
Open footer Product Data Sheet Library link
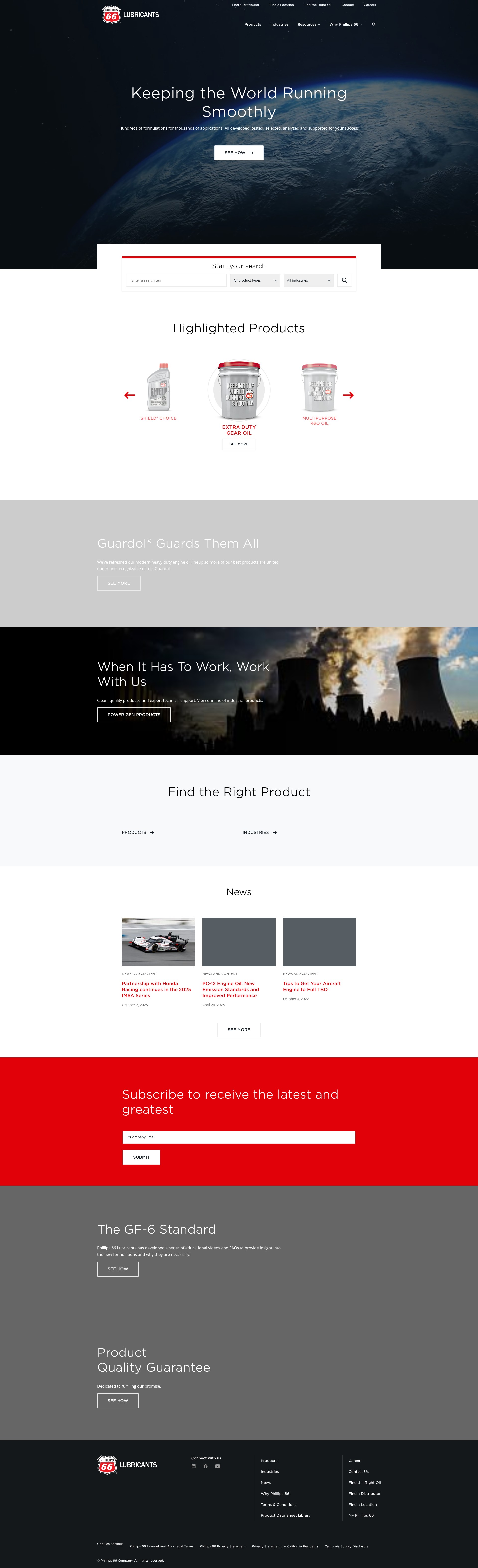click(x=286, y=1516)
